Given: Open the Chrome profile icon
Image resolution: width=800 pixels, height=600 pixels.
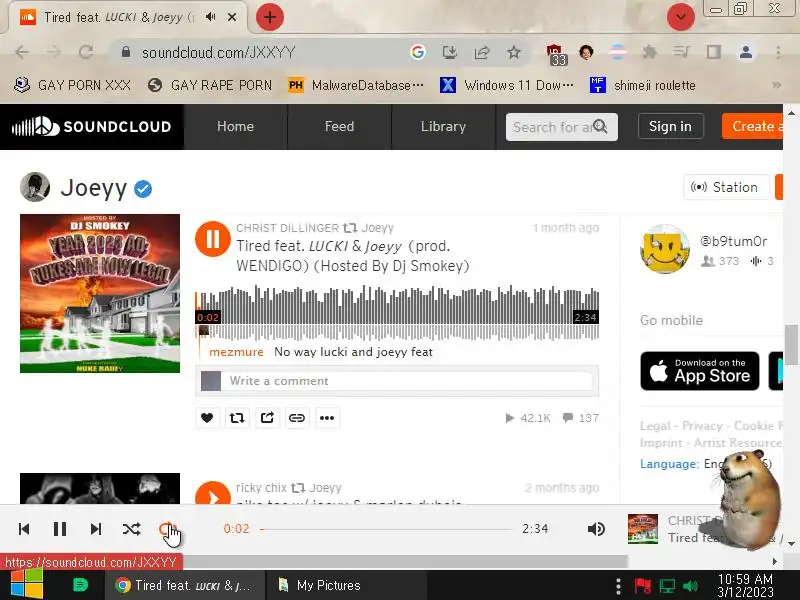Looking at the screenshot, I should (746, 52).
